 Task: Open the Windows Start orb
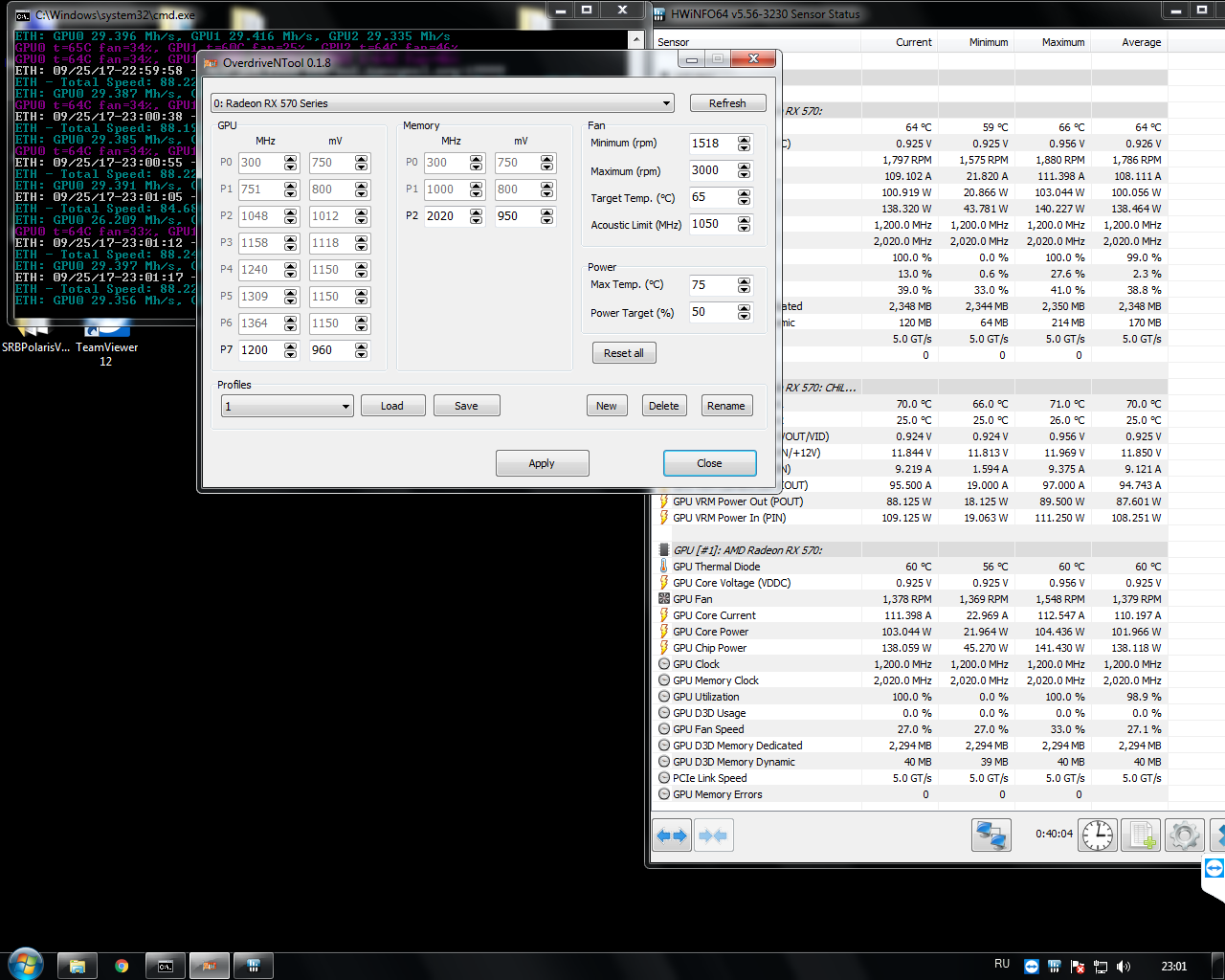[x=25, y=965]
